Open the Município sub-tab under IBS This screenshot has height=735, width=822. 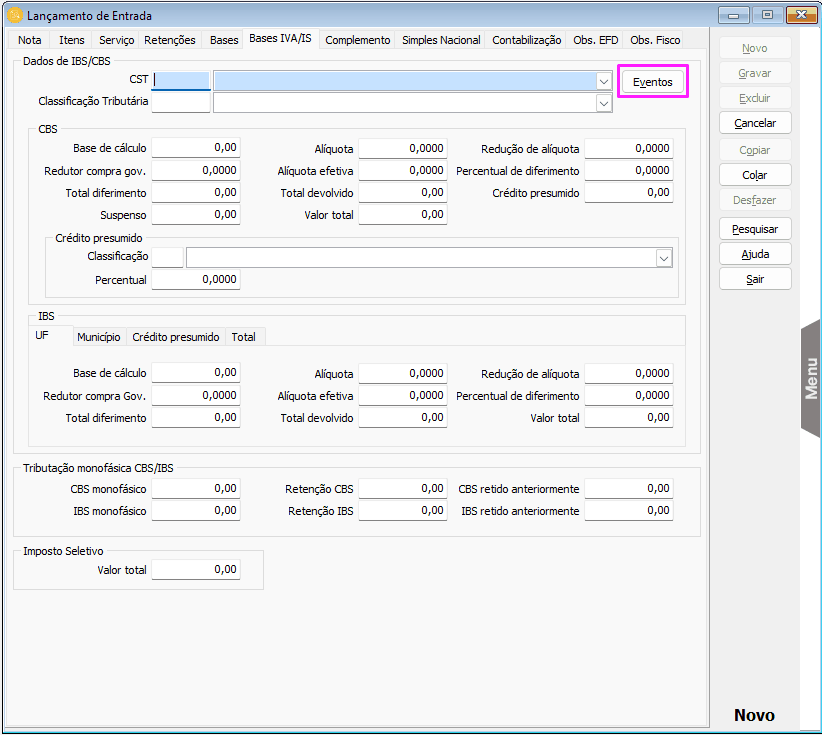point(98,337)
